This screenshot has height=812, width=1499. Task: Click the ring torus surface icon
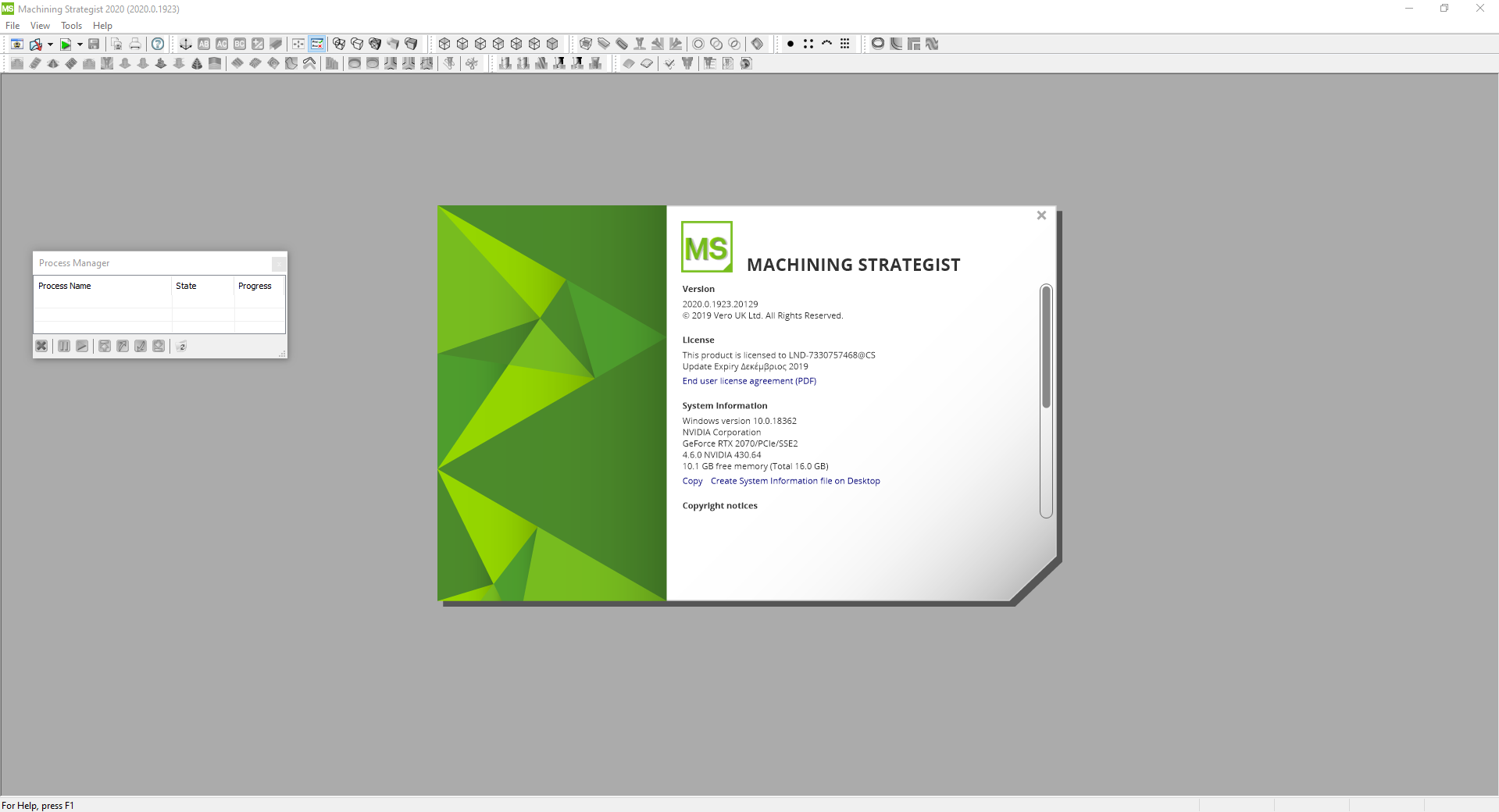coord(878,44)
